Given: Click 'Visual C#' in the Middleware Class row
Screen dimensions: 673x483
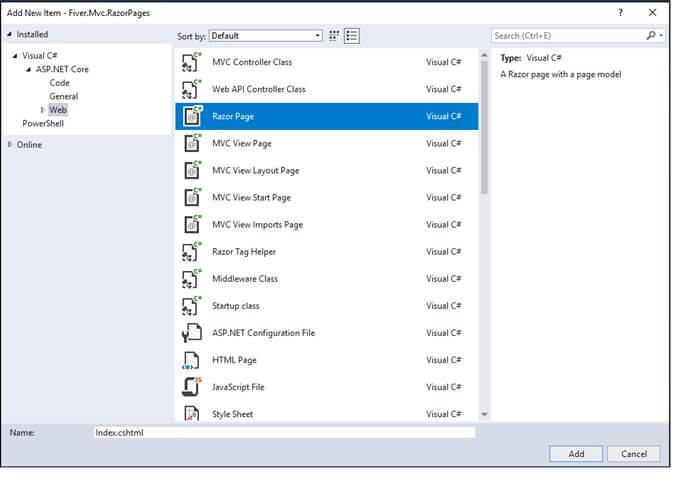Looking at the screenshot, I should 443,279.
